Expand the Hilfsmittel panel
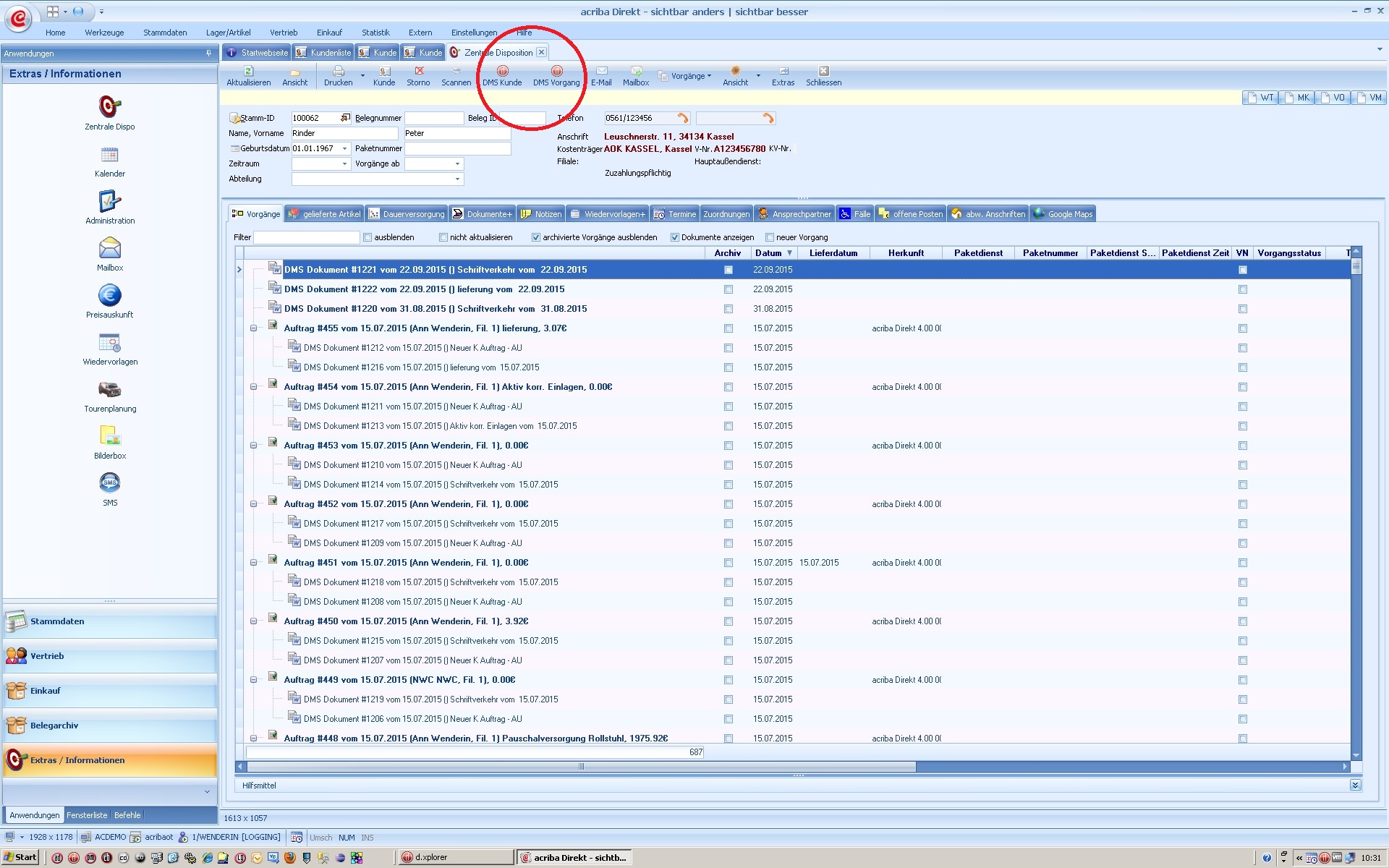This screenshot has width=1389, height=868. [1355, 786]
